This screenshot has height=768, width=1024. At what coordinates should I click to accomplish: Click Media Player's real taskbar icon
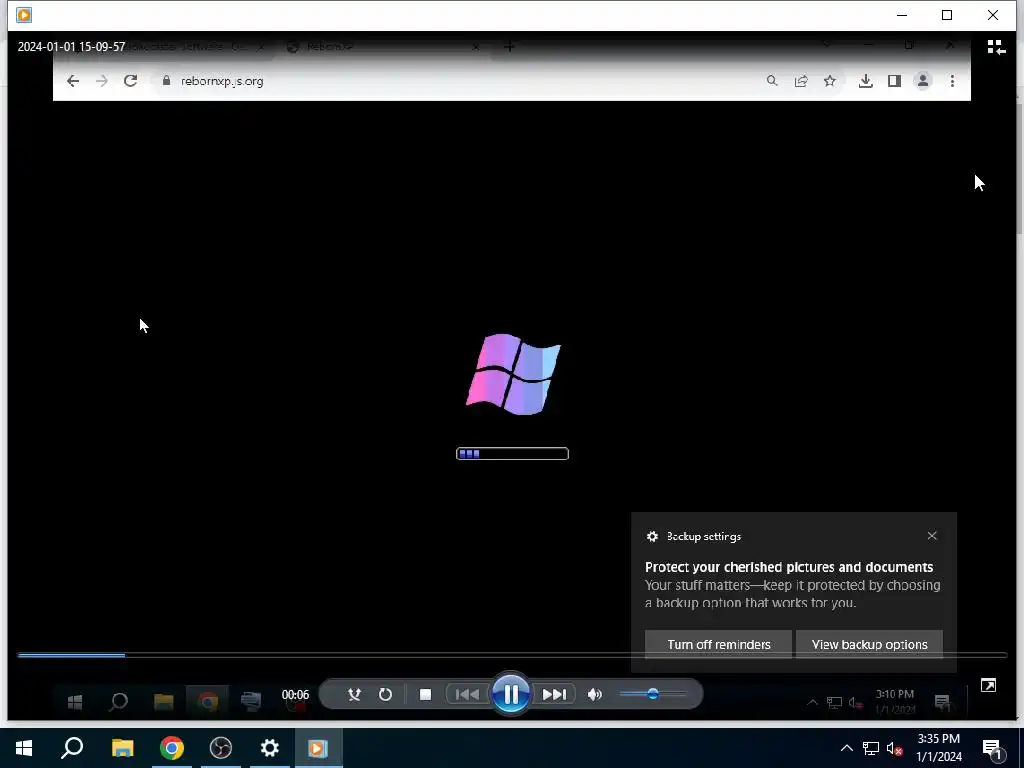(318, 748)
